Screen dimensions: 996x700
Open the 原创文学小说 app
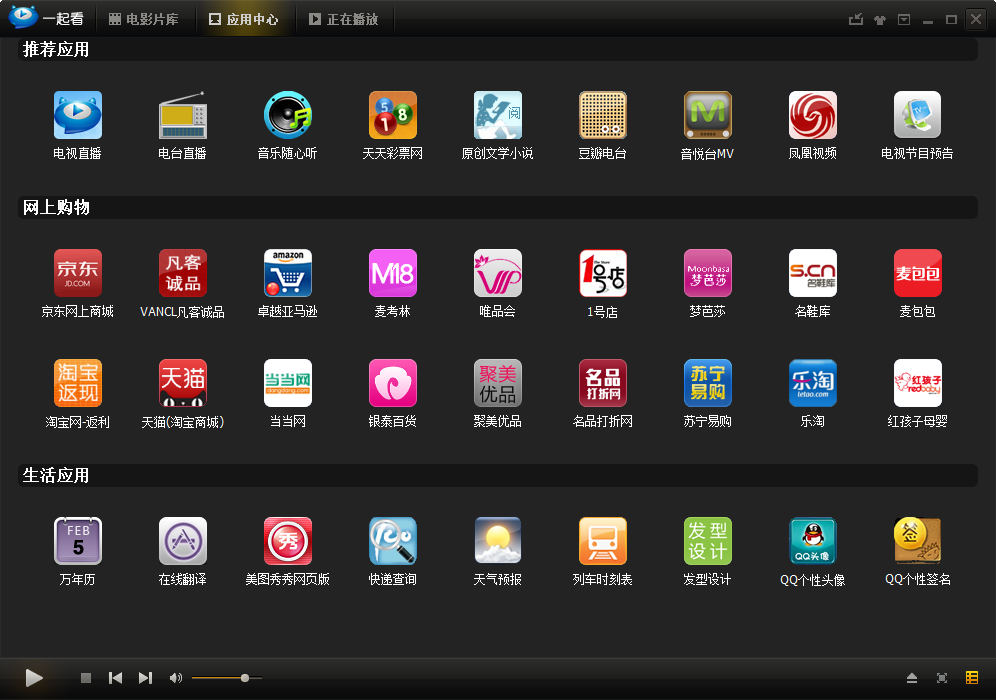pos(497,115)
